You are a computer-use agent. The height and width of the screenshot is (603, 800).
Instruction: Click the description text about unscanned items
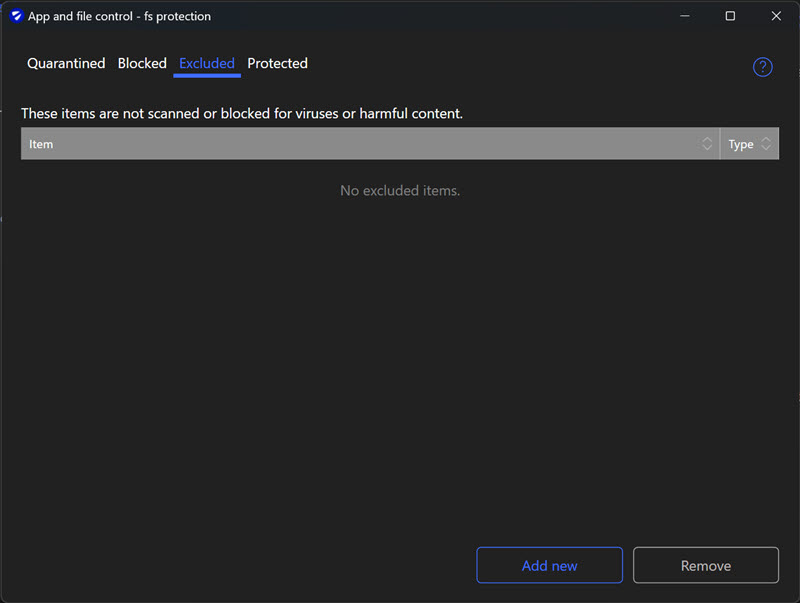242,113
